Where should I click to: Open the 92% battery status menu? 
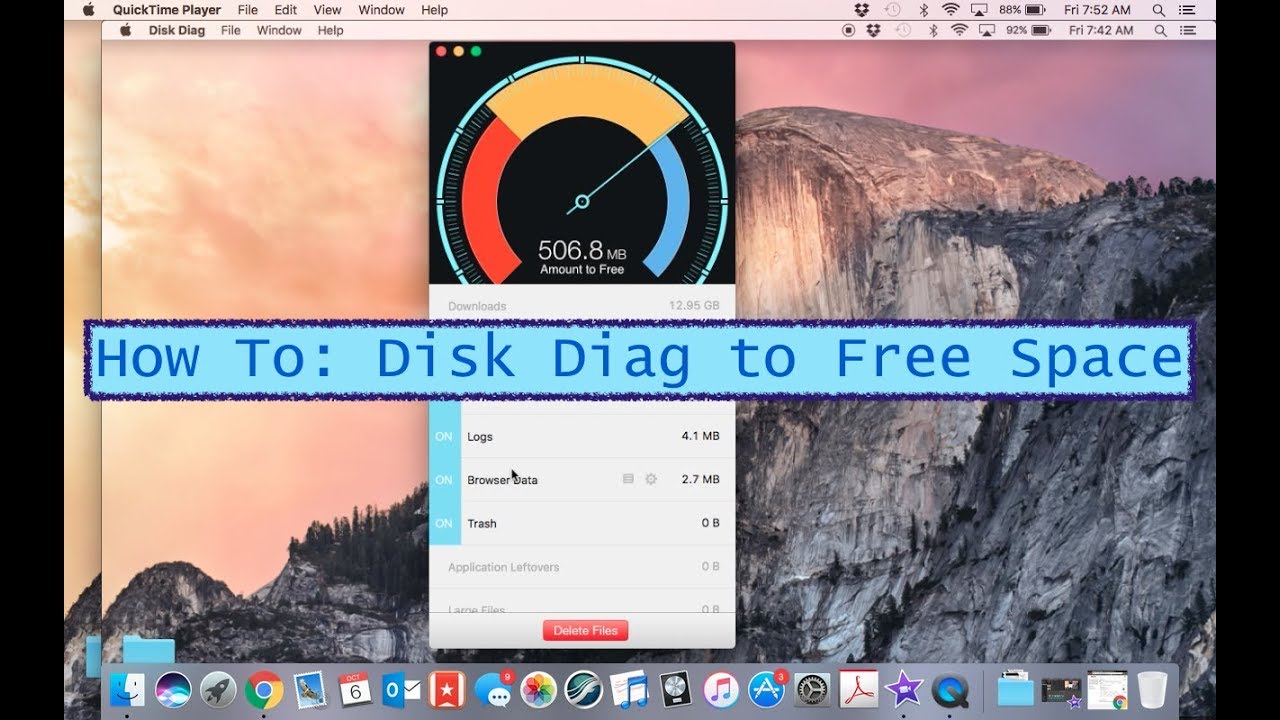point(1028,30)
